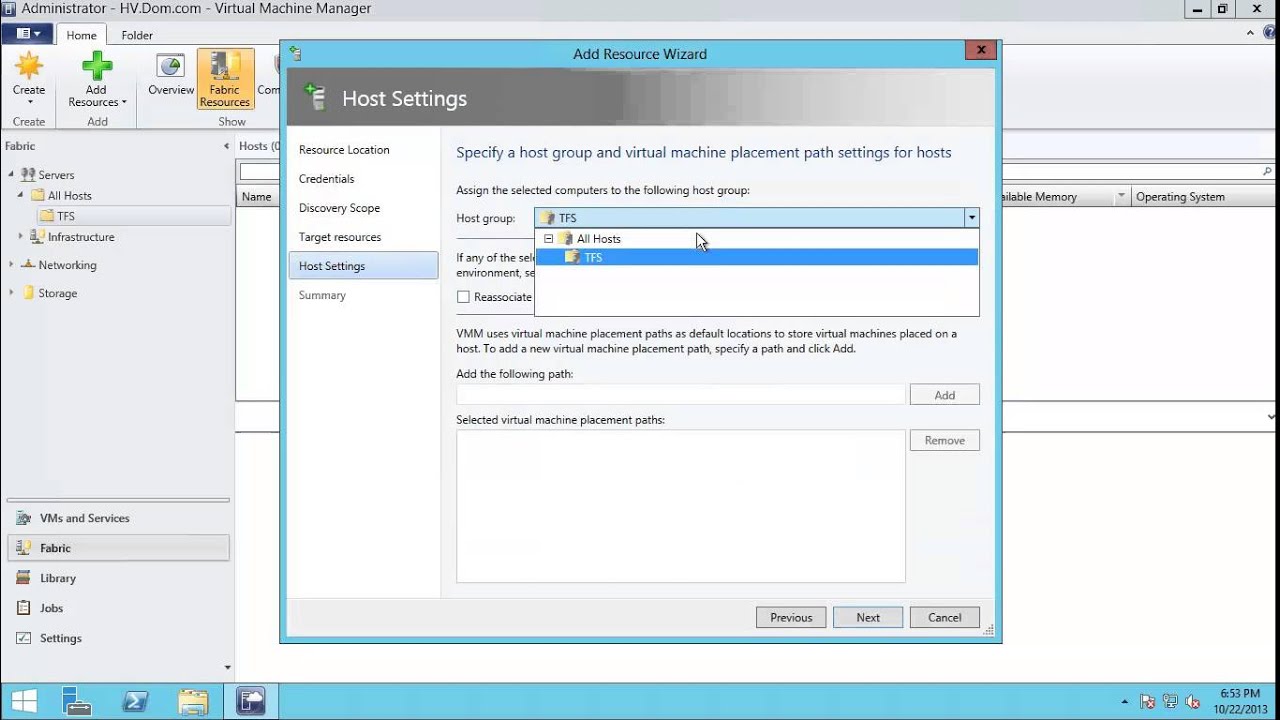Go to Discovery Scope wizard step

[340, 208]
